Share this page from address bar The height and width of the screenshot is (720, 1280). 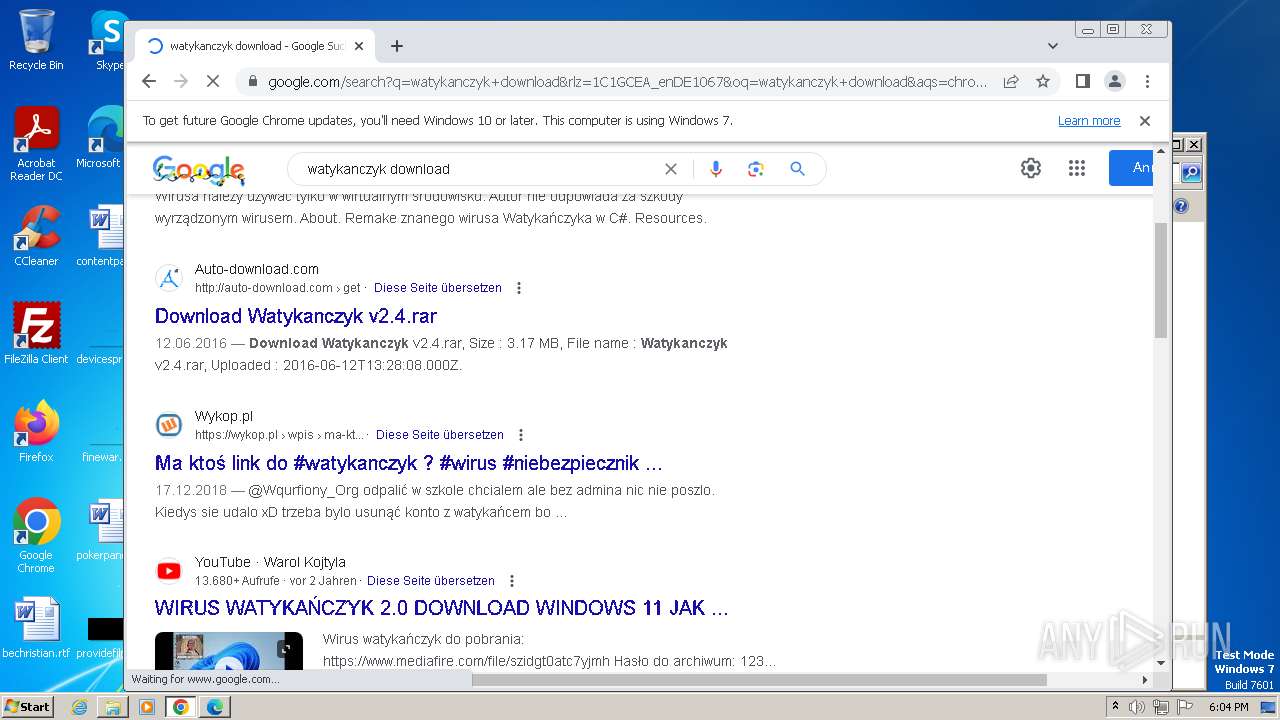pyautogui.click(x=1011, y=81)
